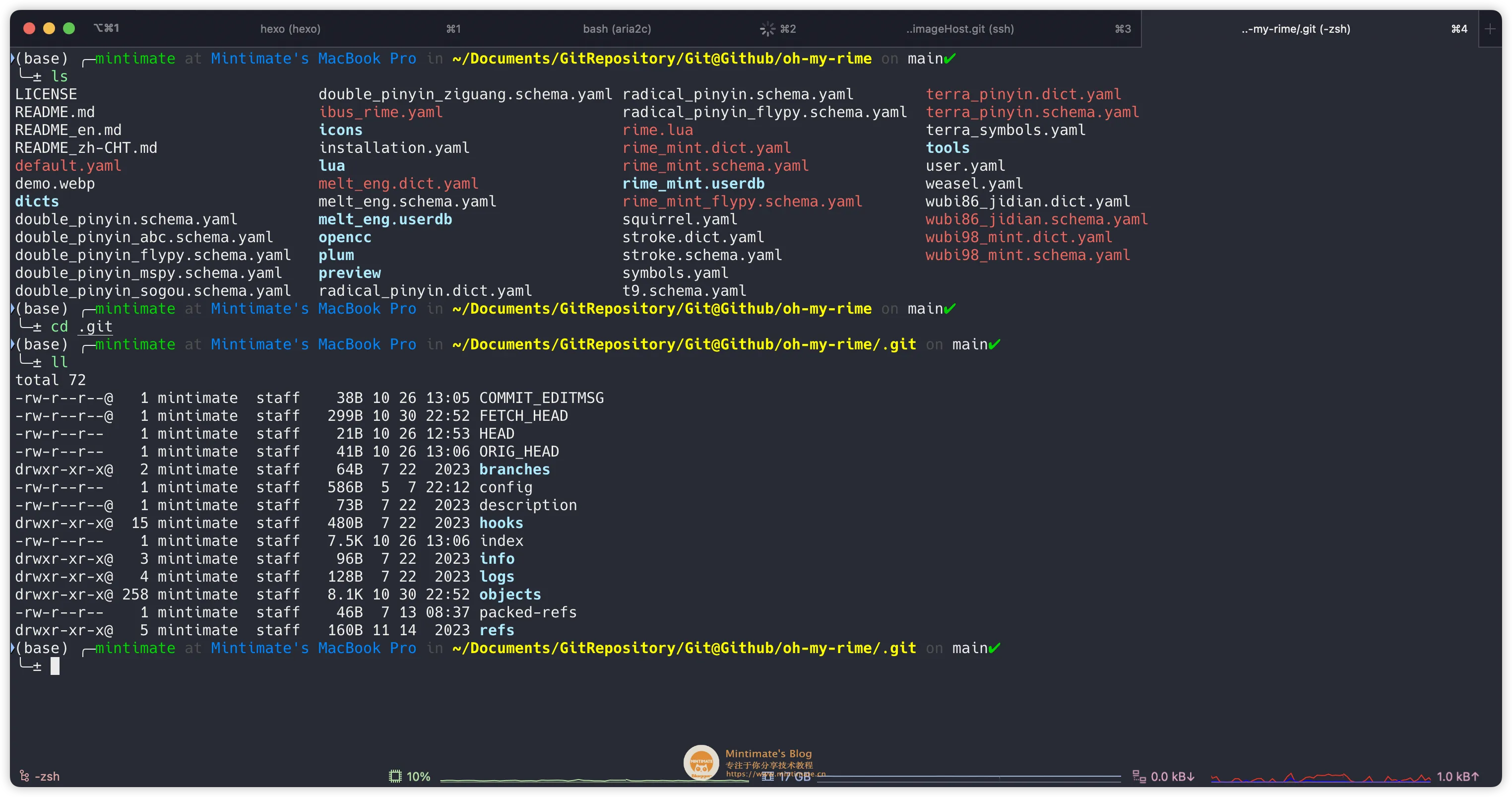Click FETCH_HEAD in the listing
Image resolution: width=1512 pixels, height=797 pixels.
pos(523,416)
